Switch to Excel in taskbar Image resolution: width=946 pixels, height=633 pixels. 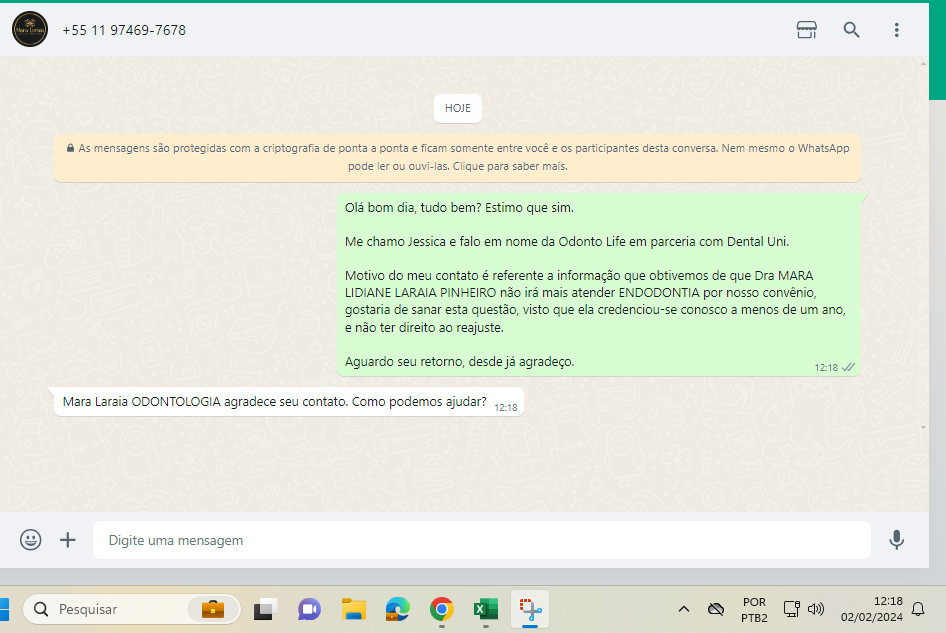[x=486, y=609]
